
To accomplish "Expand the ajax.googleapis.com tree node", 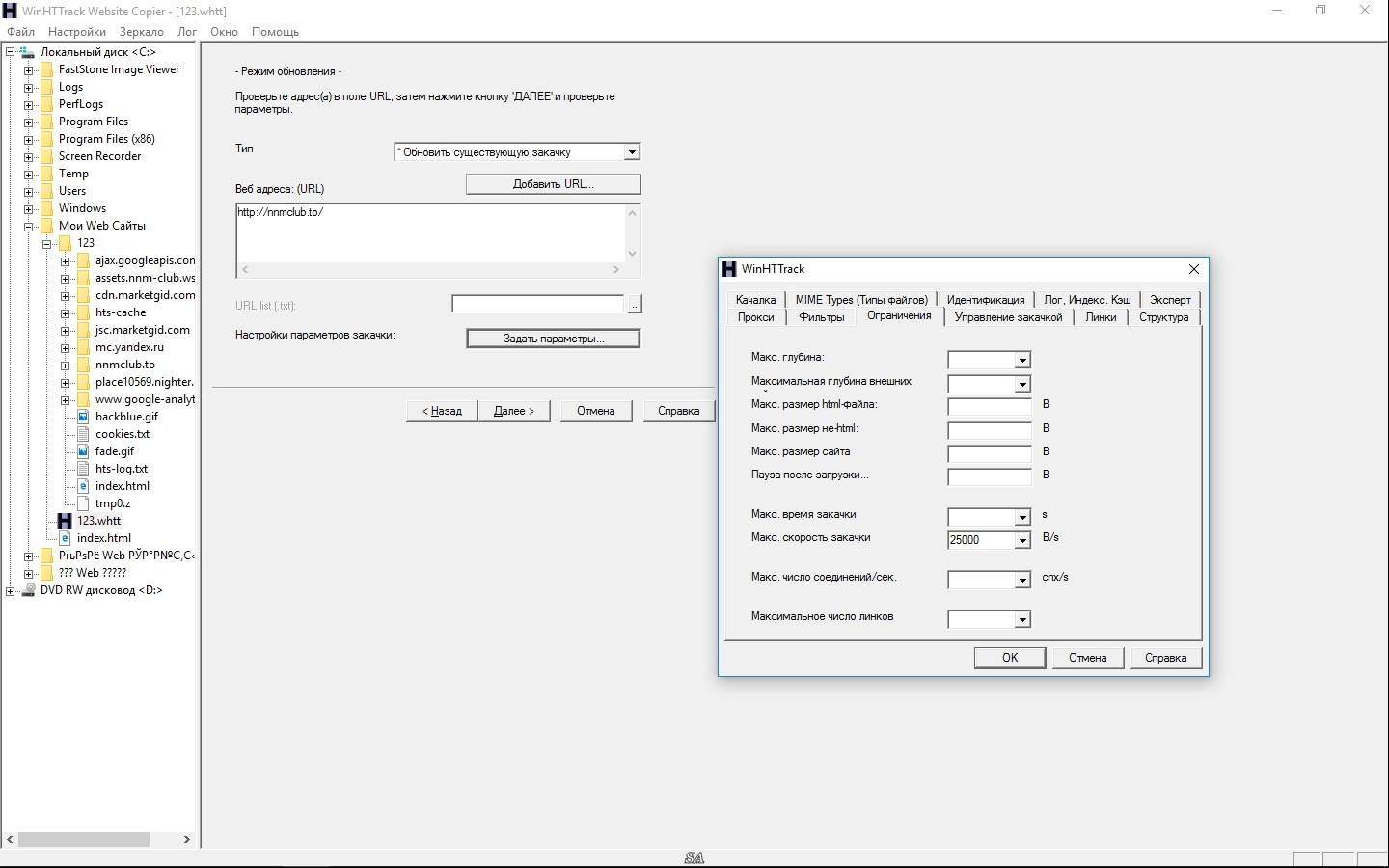I will pos(66,261).
